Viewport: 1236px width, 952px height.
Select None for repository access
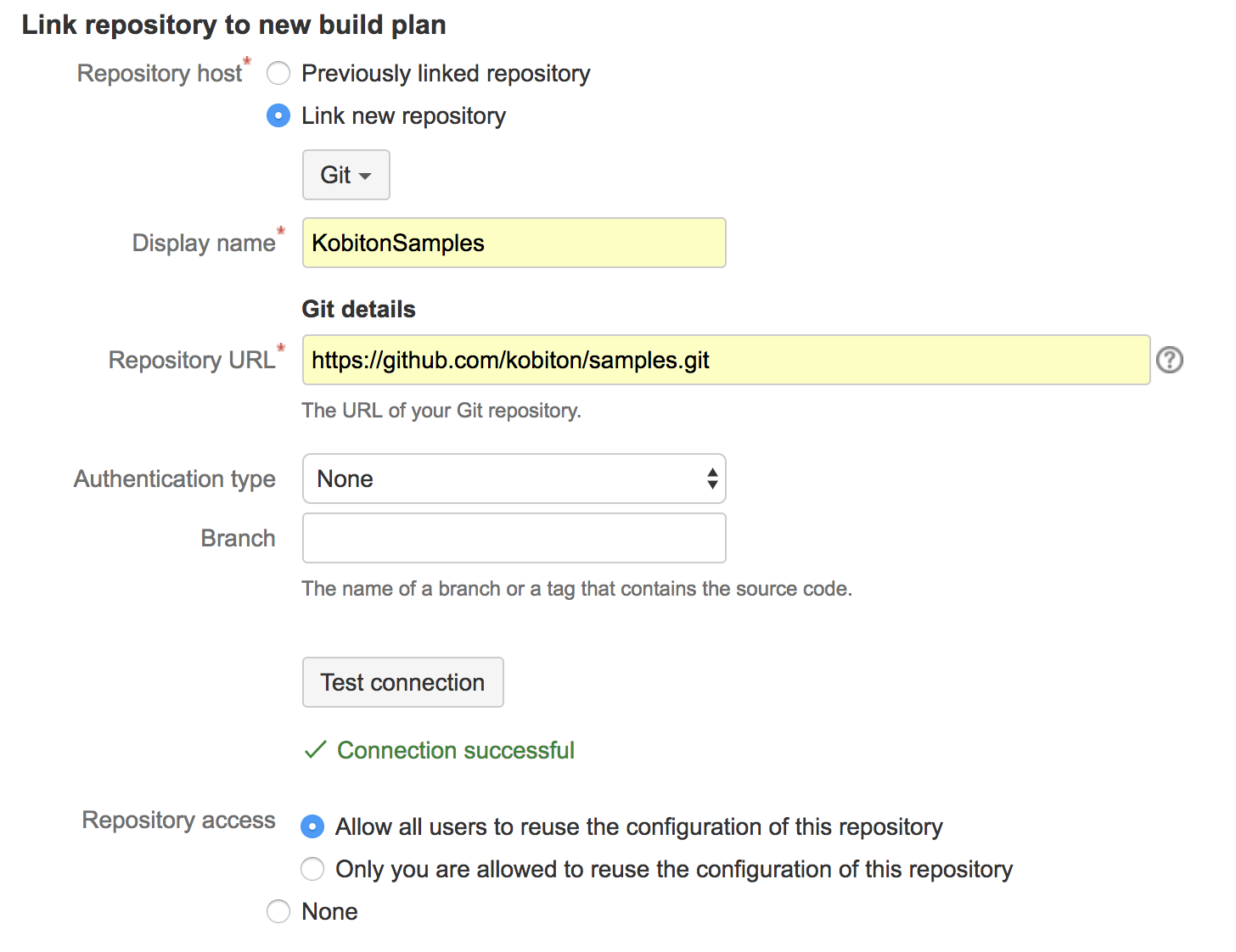coord(278,911)
